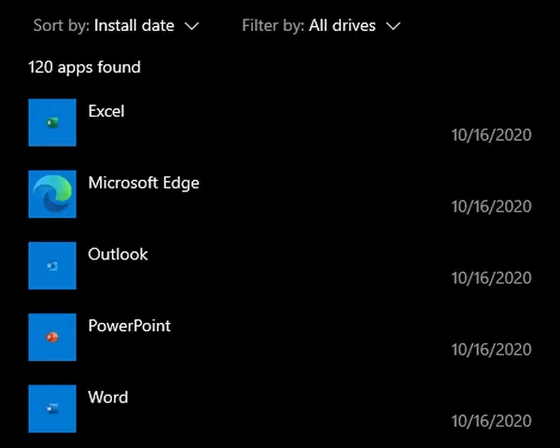Click the 120 apps found text

click(85, 68)
